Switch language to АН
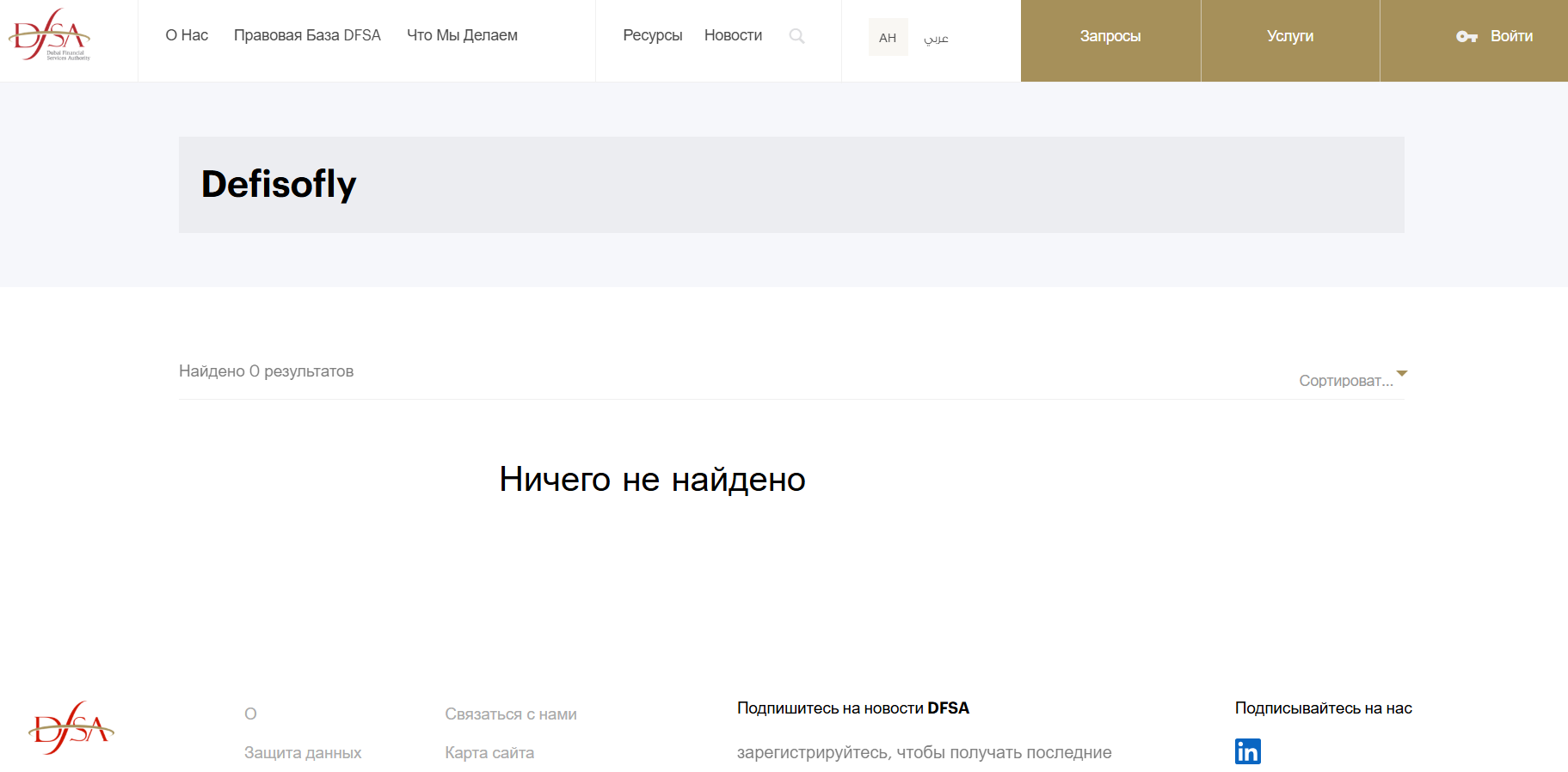This screenshot has height=772, width=1568. (888, 37)
